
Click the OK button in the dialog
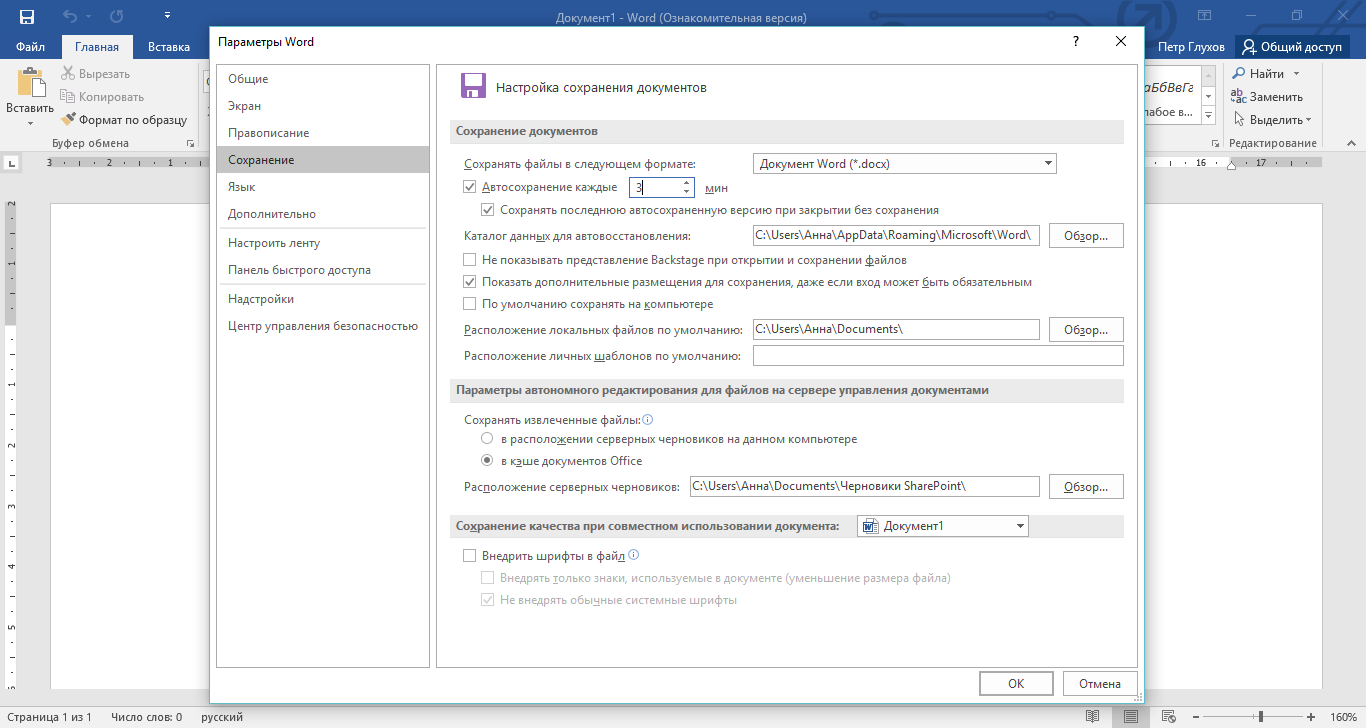[x=1016, y=684]
